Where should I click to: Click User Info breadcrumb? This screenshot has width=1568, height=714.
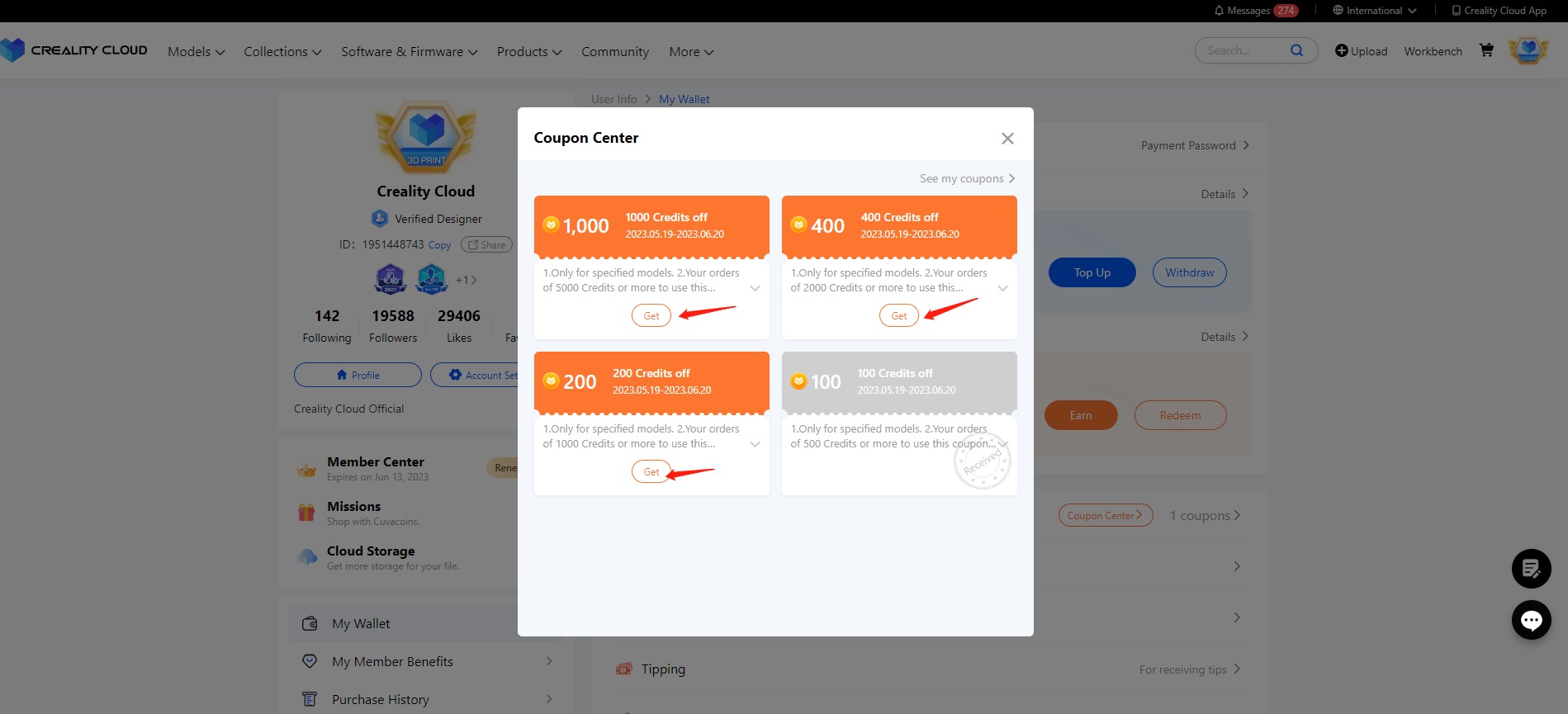coord(613,99)
